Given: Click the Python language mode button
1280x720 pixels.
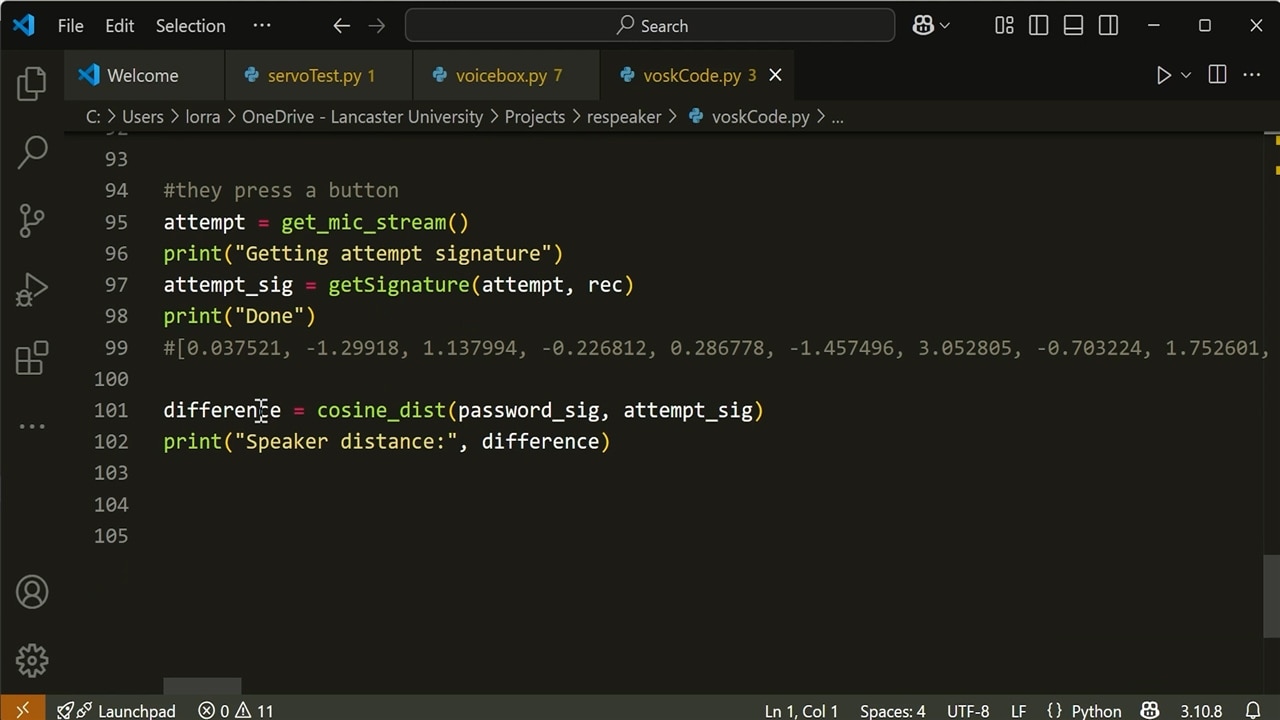Looking at the screenshot, I should tap(1083, 711).
